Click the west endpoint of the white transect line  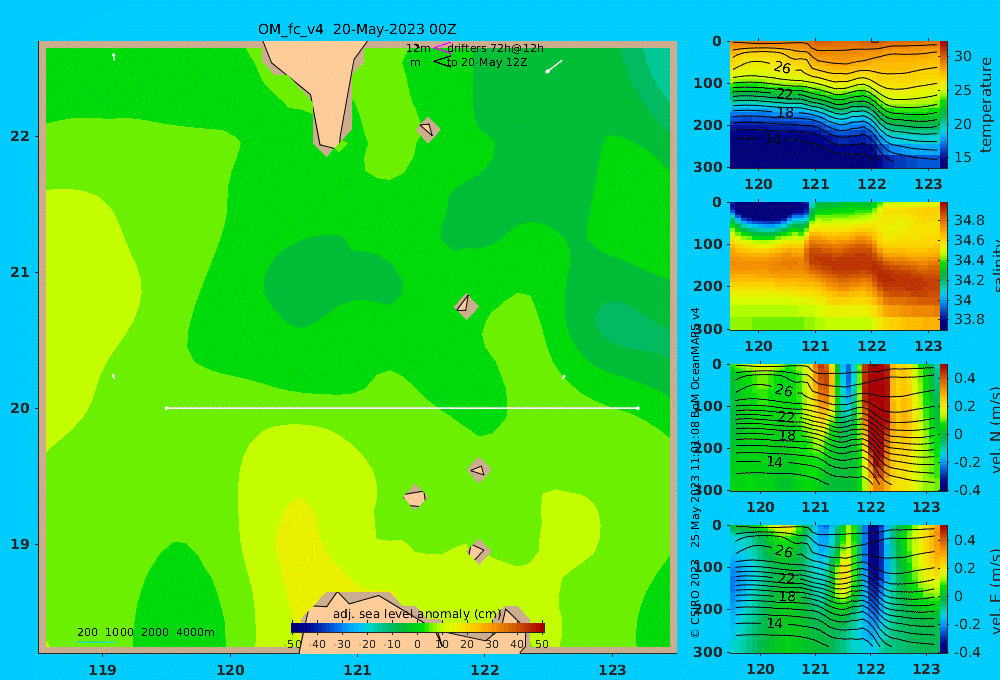(x=166, y=408)
